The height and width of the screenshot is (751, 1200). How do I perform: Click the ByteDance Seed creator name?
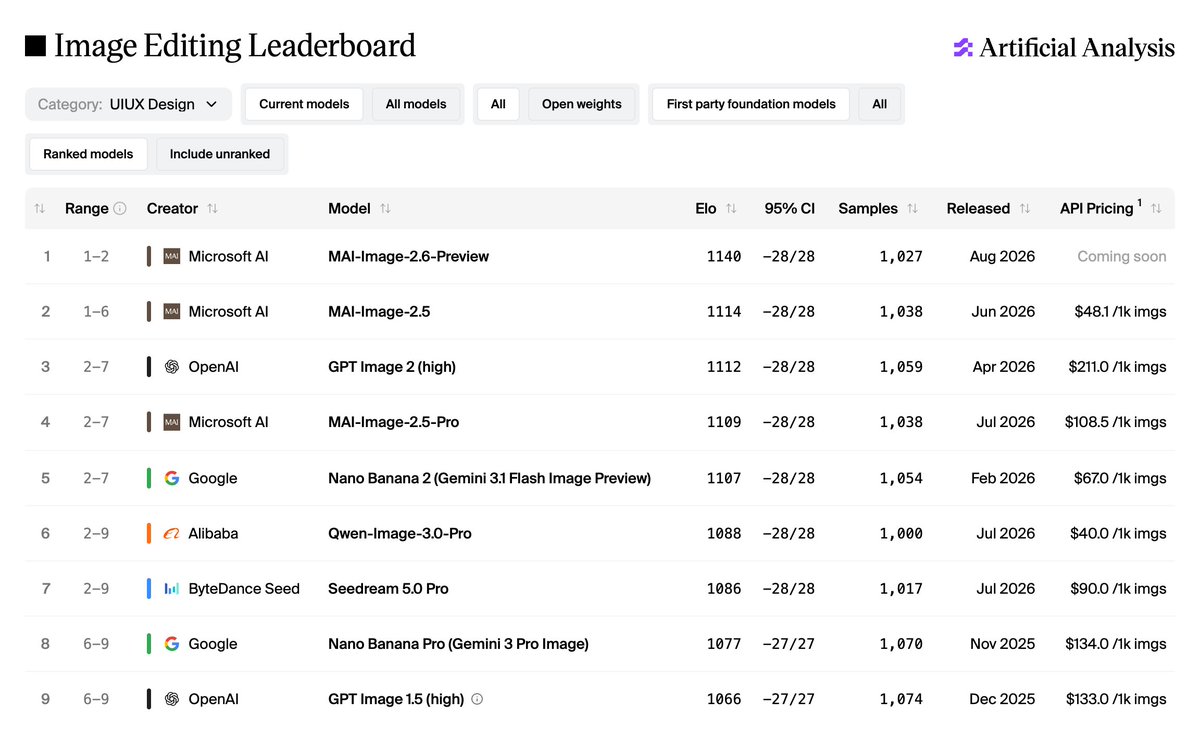click(x=244, y=589)
